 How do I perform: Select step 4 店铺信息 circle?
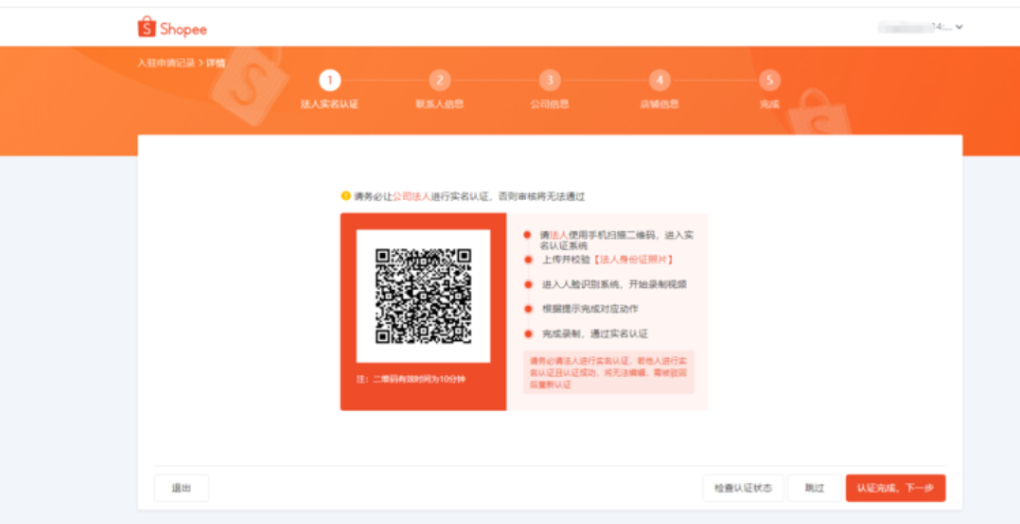(660, 81)
